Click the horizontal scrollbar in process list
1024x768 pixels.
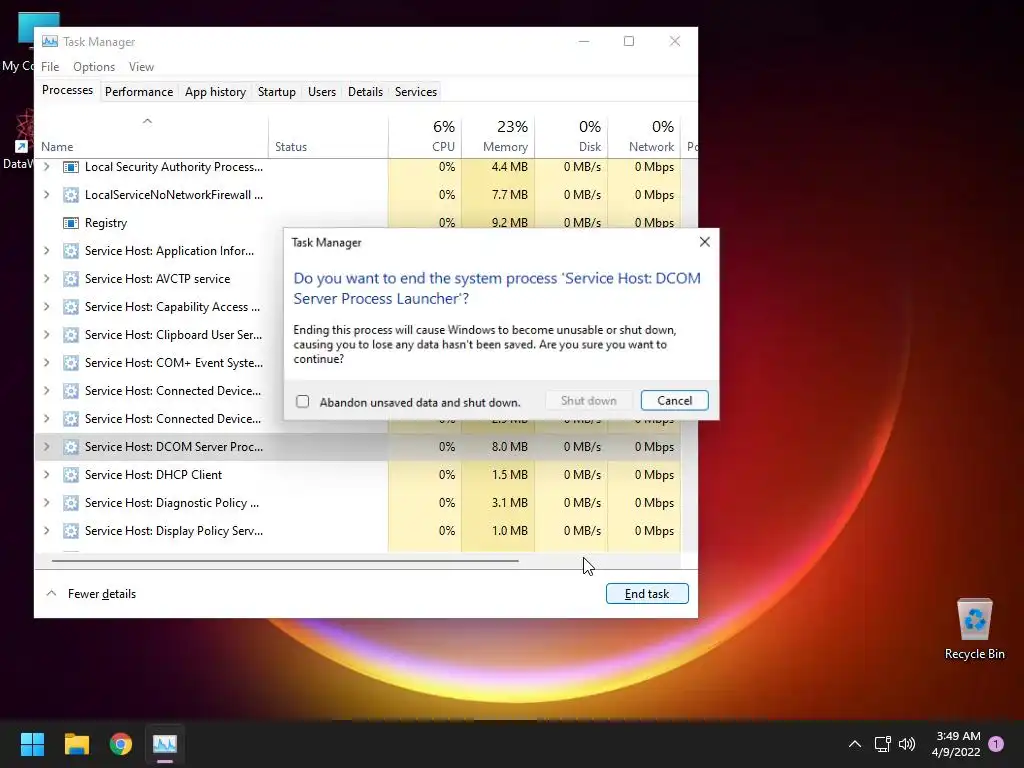[x=285, y=560]
